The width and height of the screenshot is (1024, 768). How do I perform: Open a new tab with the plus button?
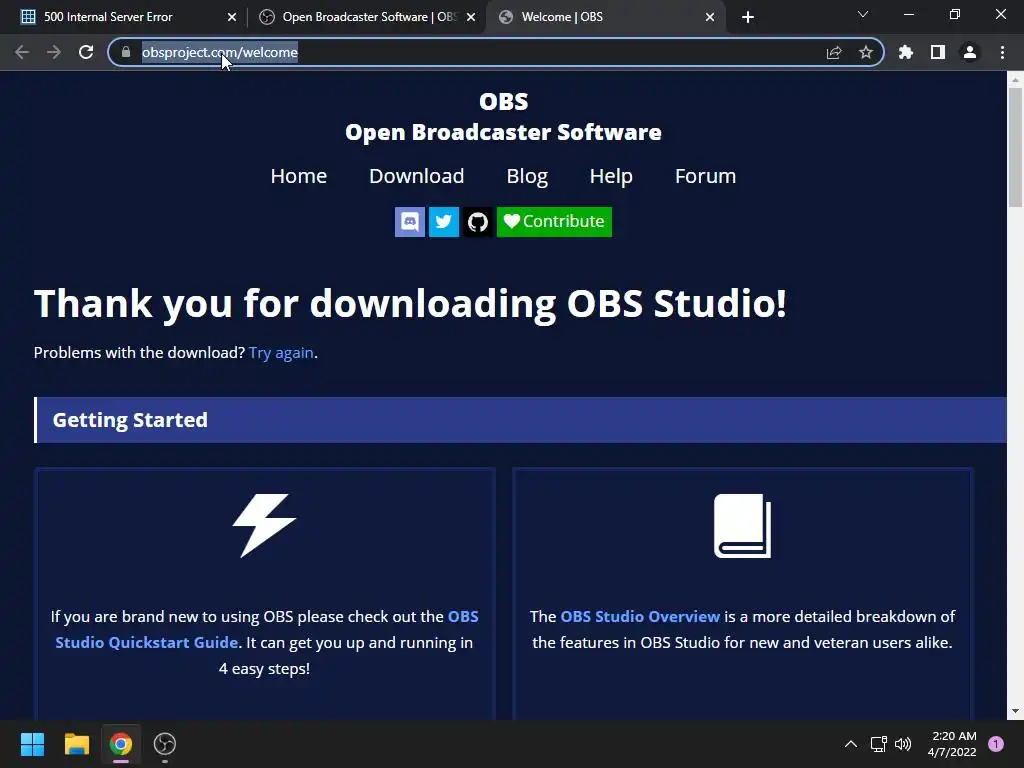748,17
